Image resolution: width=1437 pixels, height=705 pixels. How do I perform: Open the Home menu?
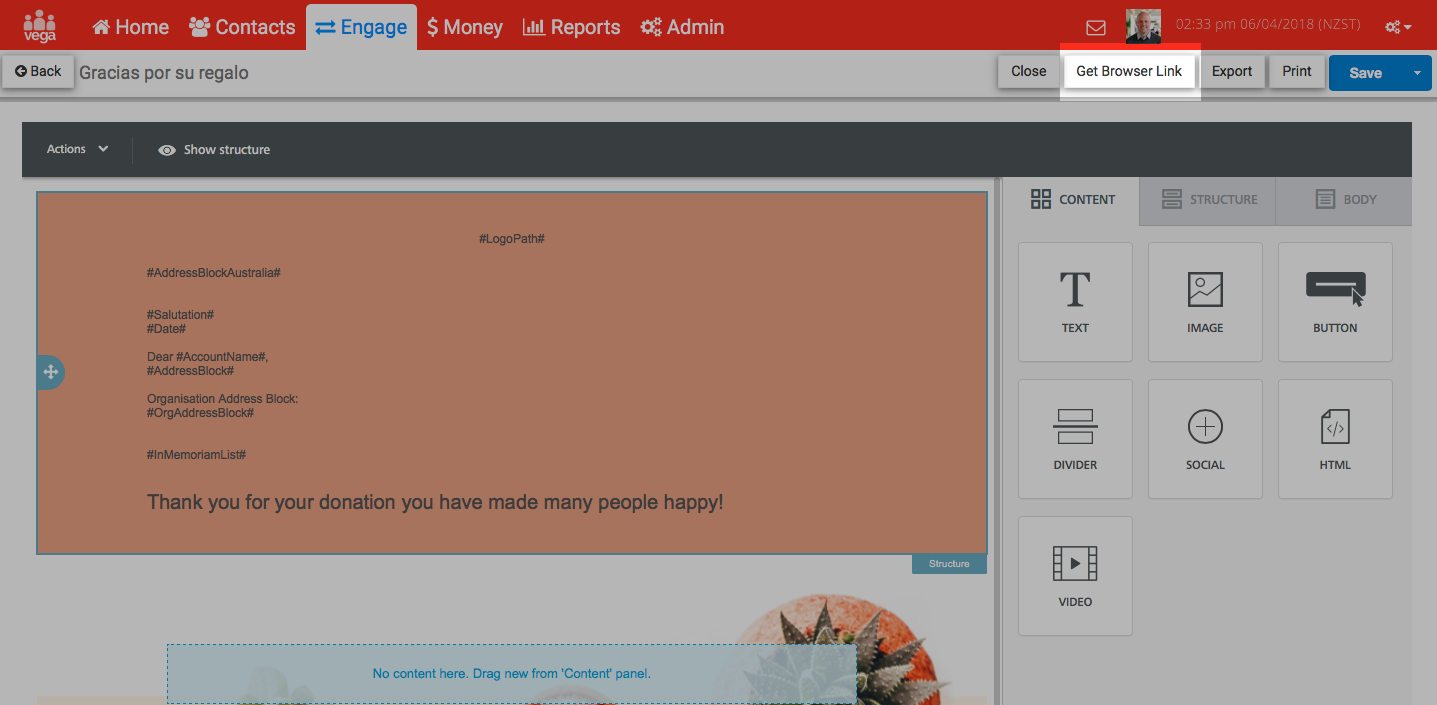pyautogui.click(x=130, y=27)
